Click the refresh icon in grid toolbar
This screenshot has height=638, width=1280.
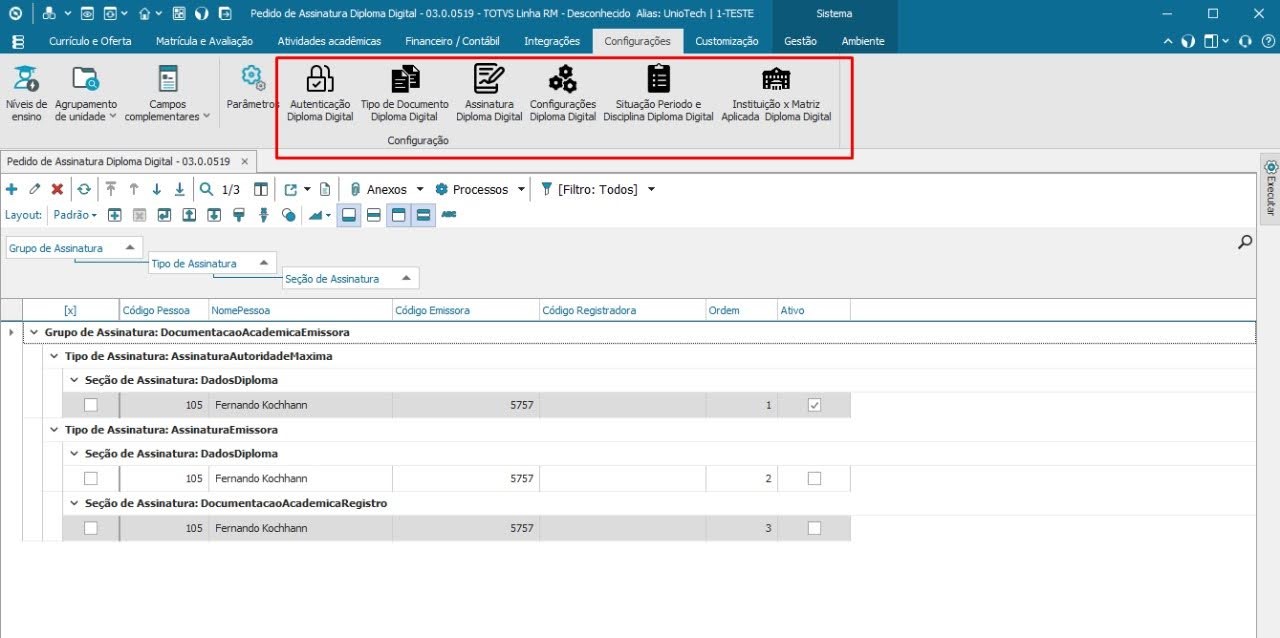point(84,189)
